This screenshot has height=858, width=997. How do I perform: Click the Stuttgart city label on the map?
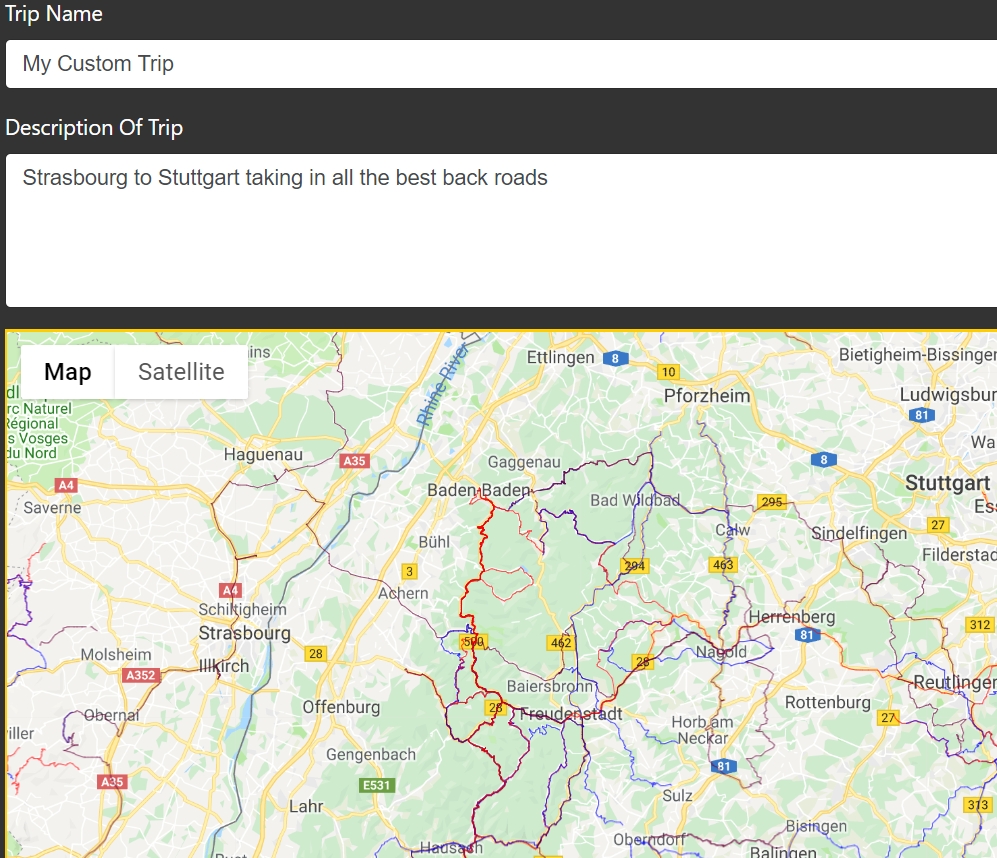click(947, 484)
